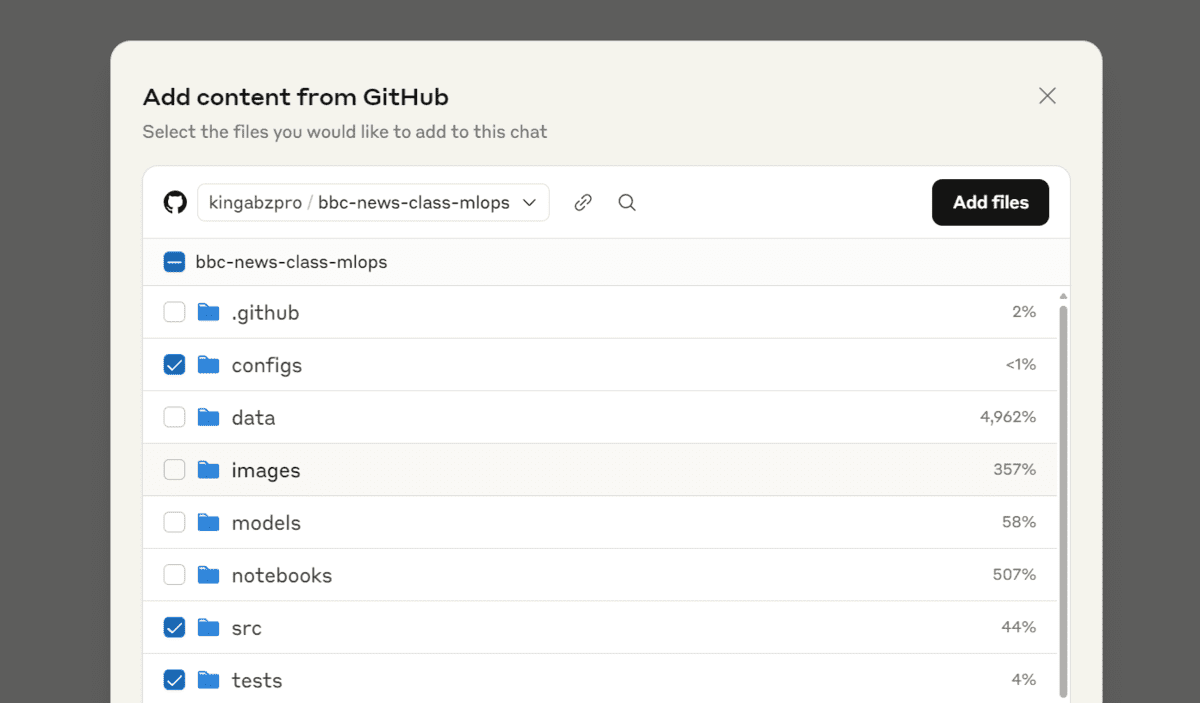Click the file list vertical scrollbar

[x=1063, y=500]
